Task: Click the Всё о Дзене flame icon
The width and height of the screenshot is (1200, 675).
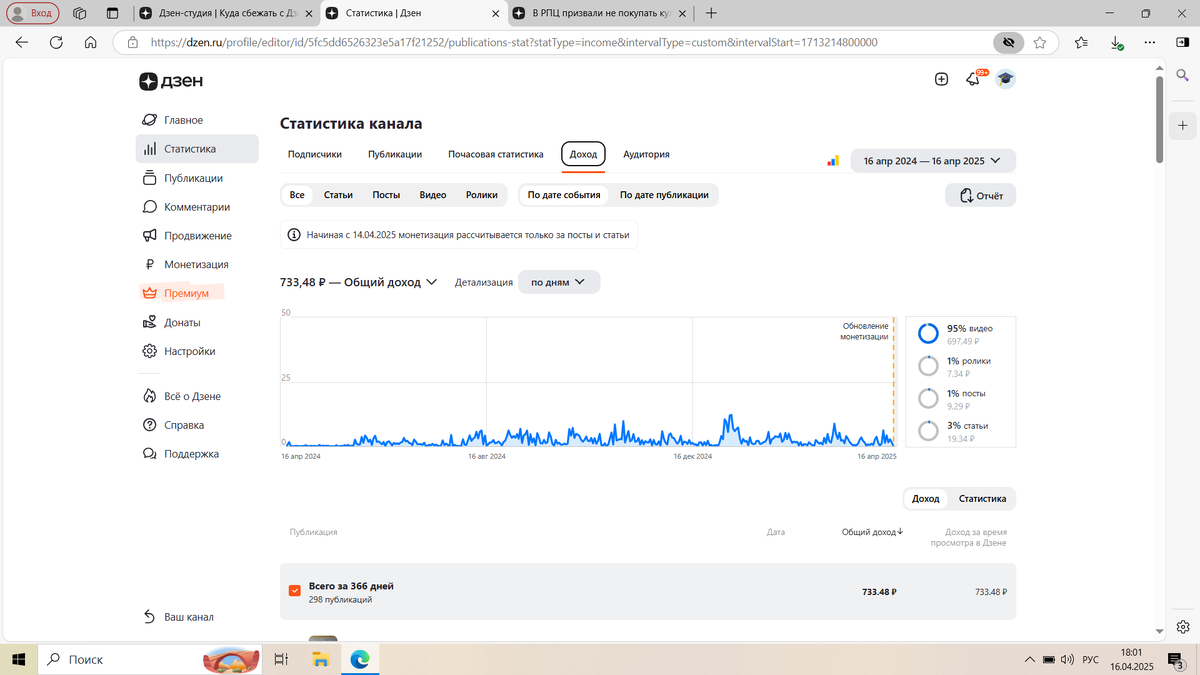Action: [x=149, y=396]
